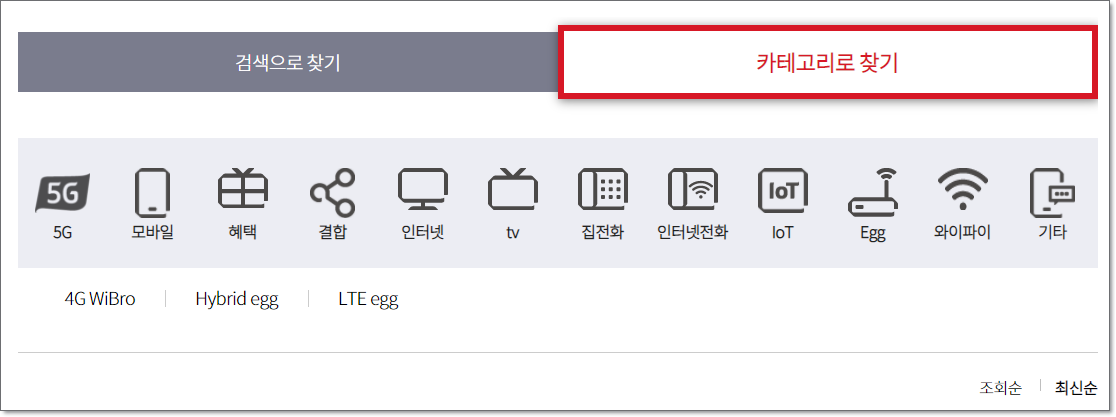This screenshot has height=417, width=1116.
Task: Select the 5G category icon
Action: [63, 192]
